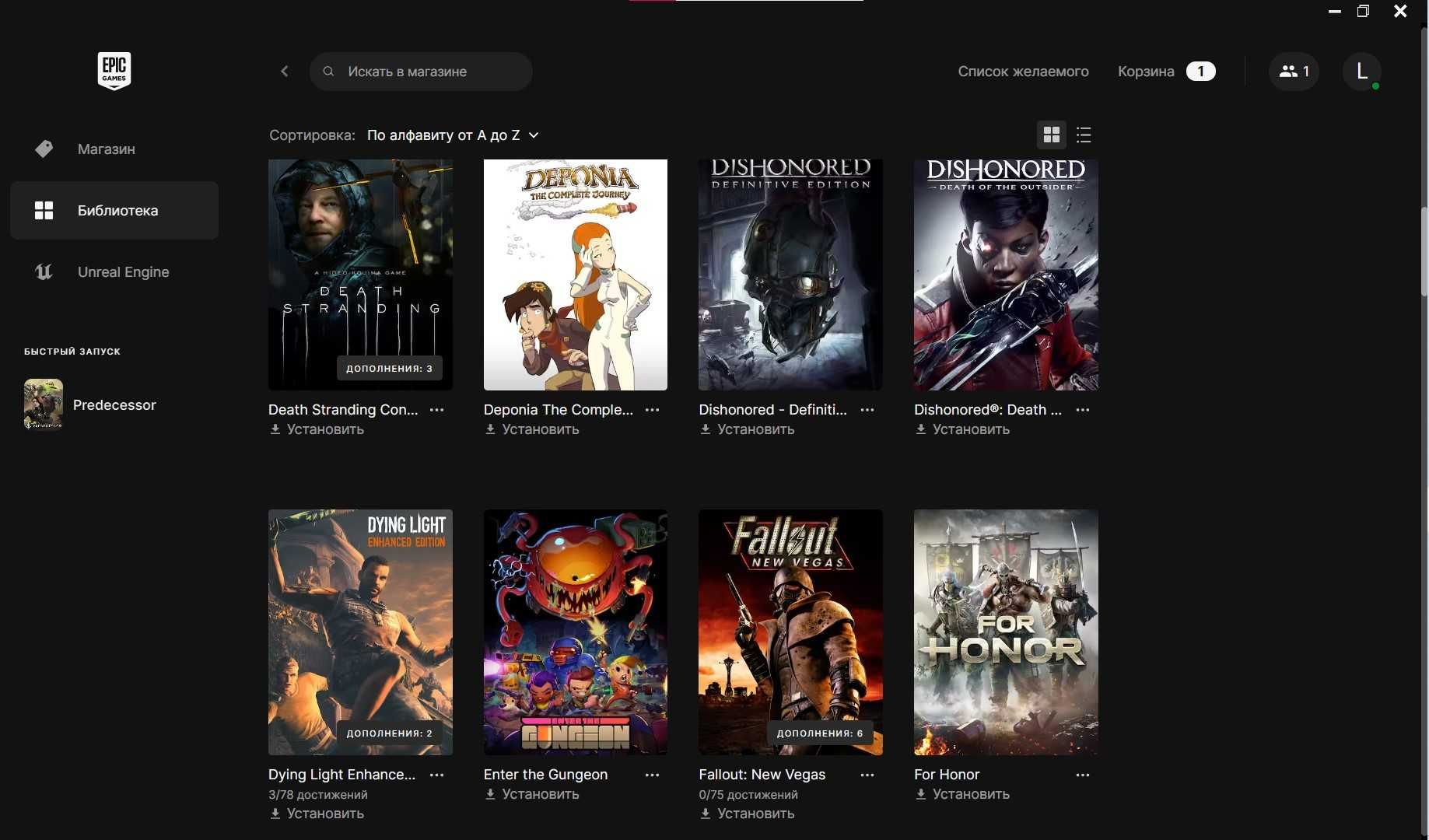The image size is (1429, 840).
Task: Click the Unreal Engine logo icon
Action: click(44, 271)
